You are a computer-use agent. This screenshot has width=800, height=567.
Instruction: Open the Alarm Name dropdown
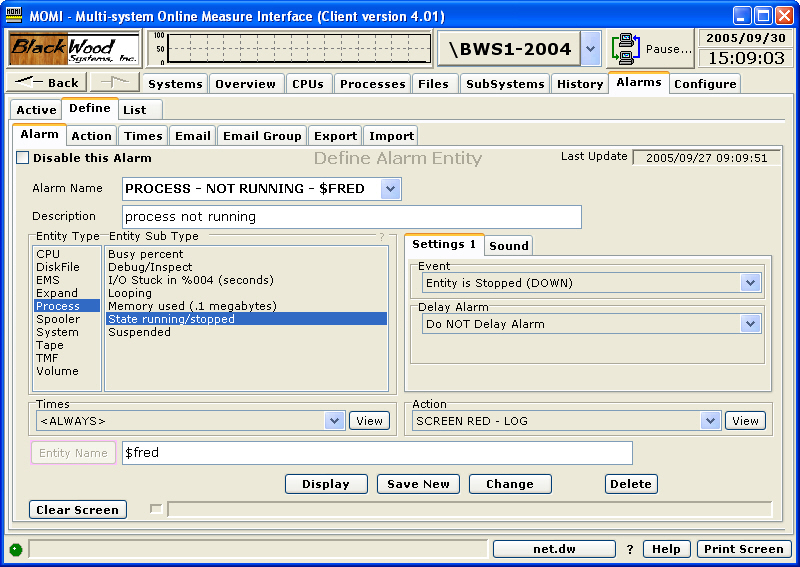coord(390,188)
